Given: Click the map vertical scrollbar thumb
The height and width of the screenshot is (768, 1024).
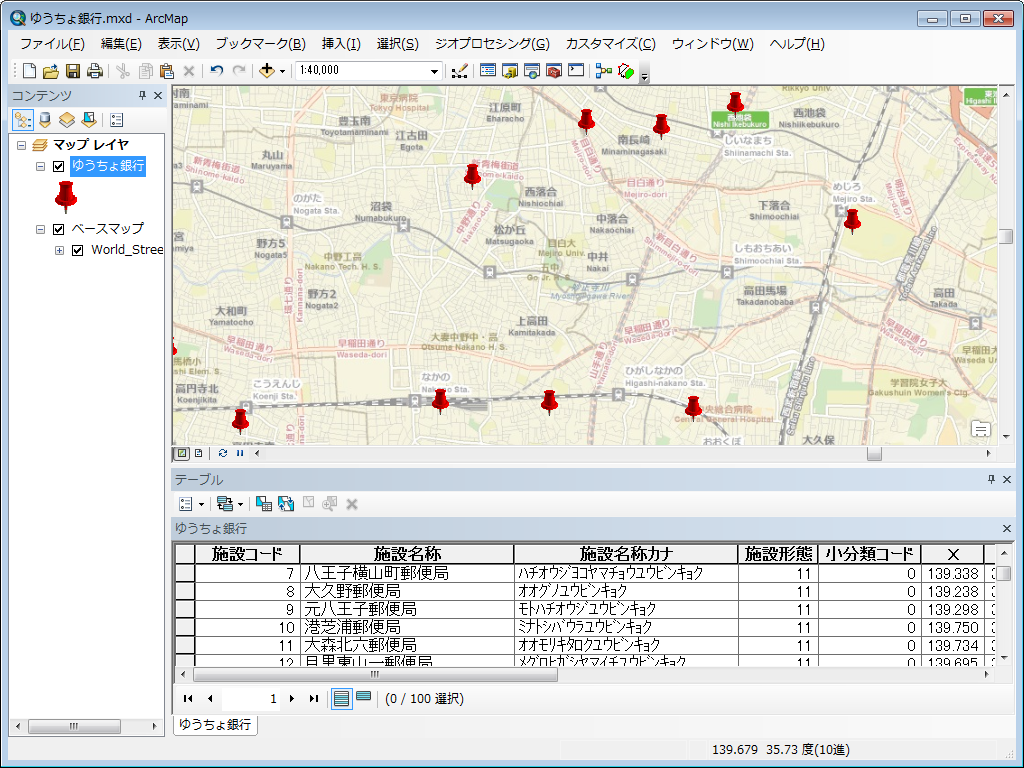Looking at the screenshot, I should pyautogui.click(x=1006, y=235).
